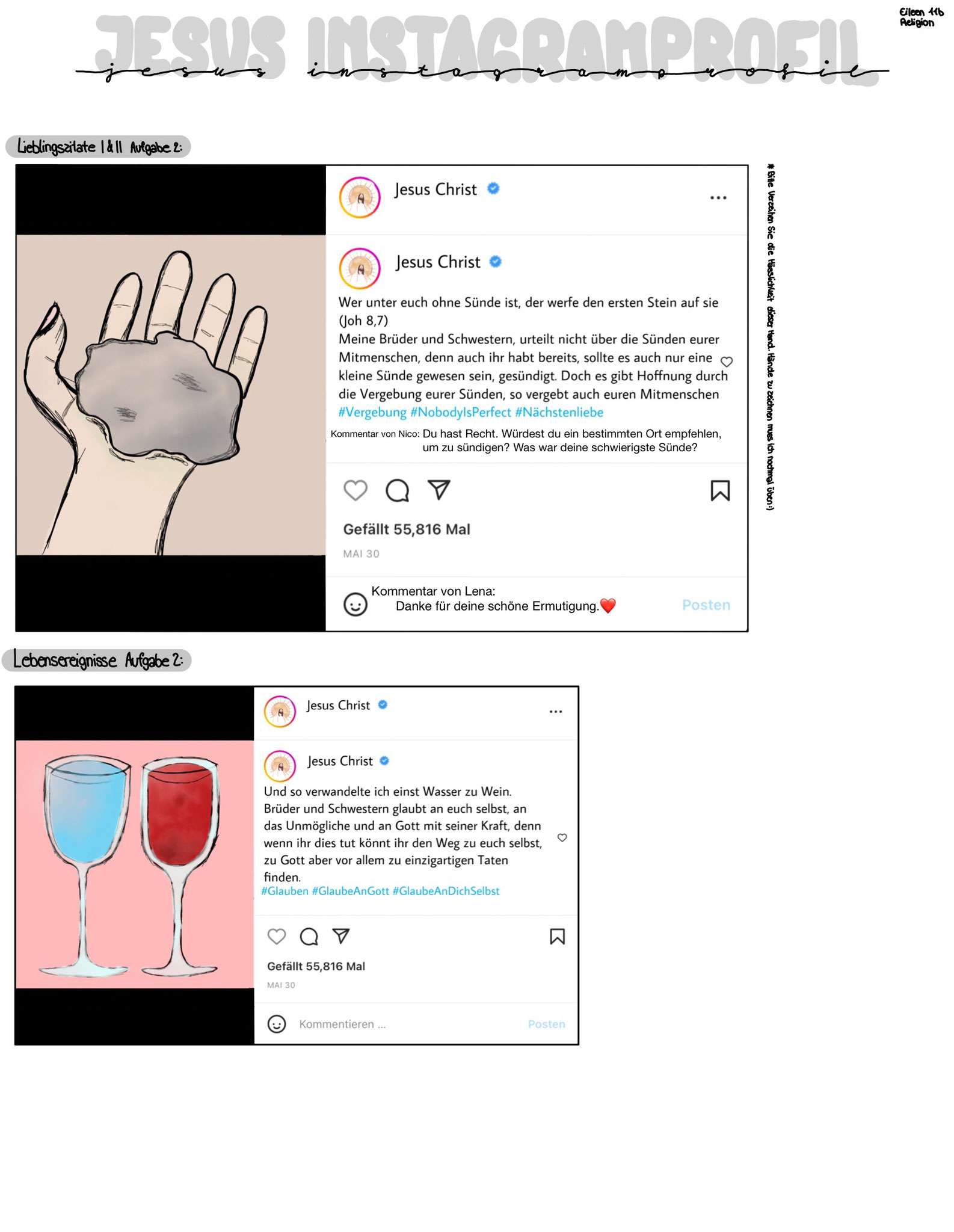This screenshot has height=1232, width=954.
Task: Open #NobodyIsPerfect hashtag
Action: point(461,412)
